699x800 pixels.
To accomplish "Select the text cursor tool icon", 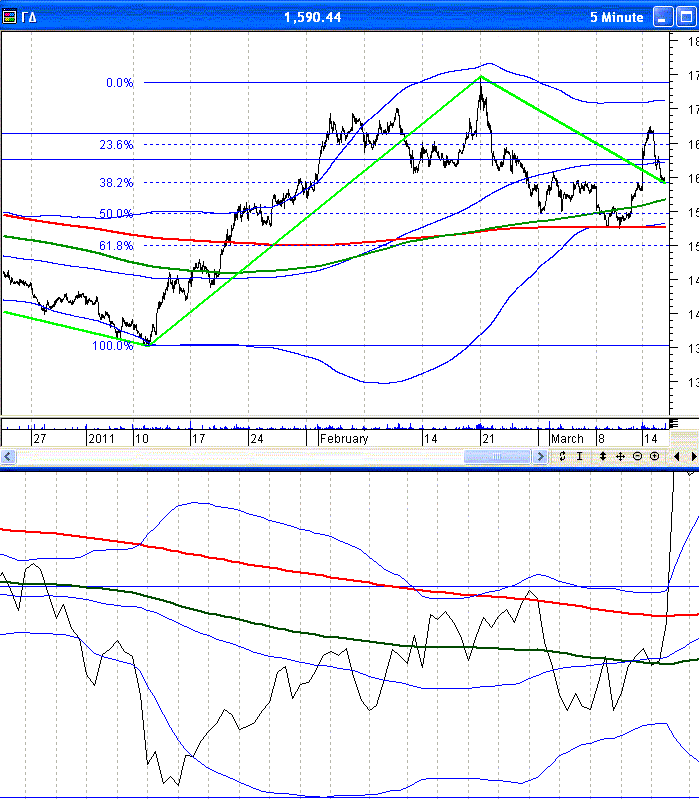I will tap(581, 456).
